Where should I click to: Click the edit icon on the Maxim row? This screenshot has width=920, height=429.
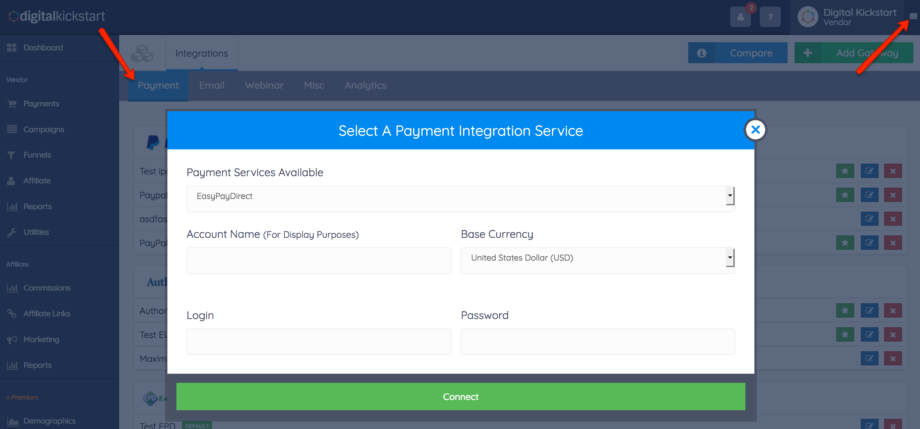pyautogui.click(x=870, y=358)
